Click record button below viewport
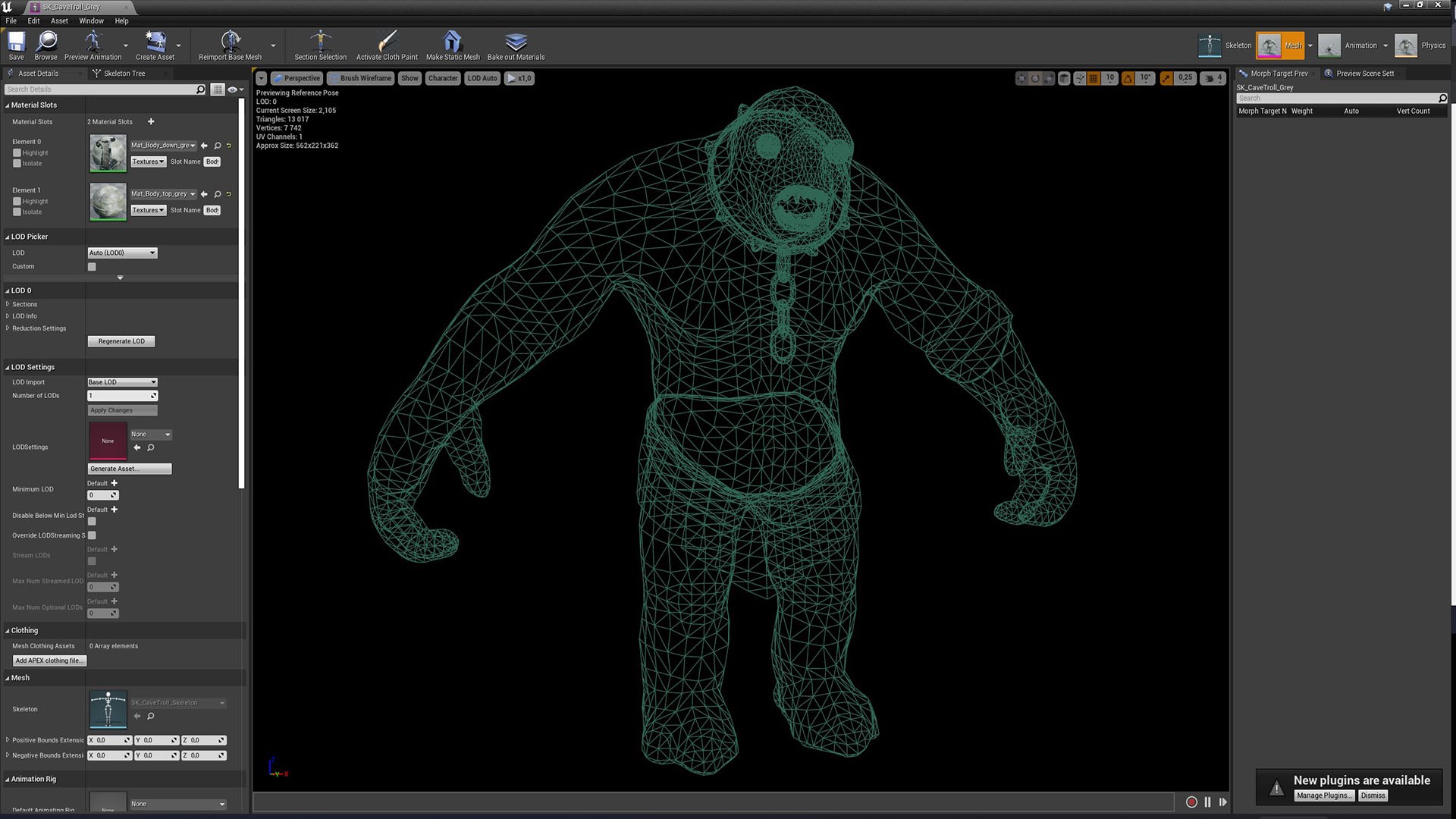 [1191, 802]
